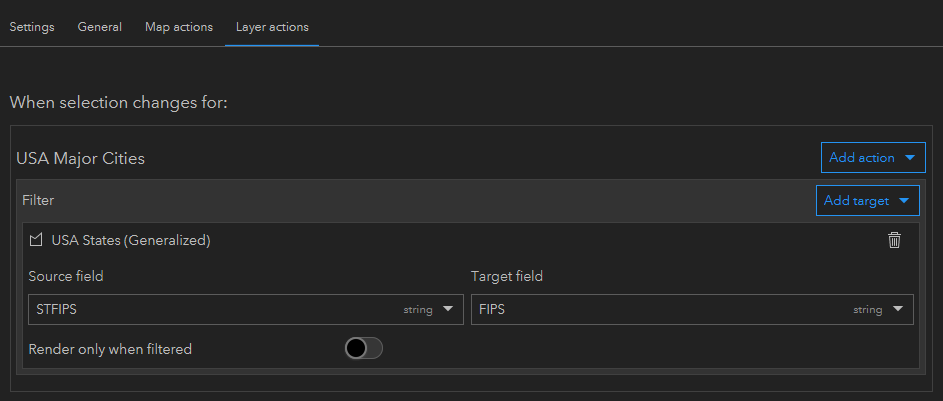The height and width of the screenshot is (401, 943).
Task: Click the 'string' type label in Source field
Action: click(418, 310)
